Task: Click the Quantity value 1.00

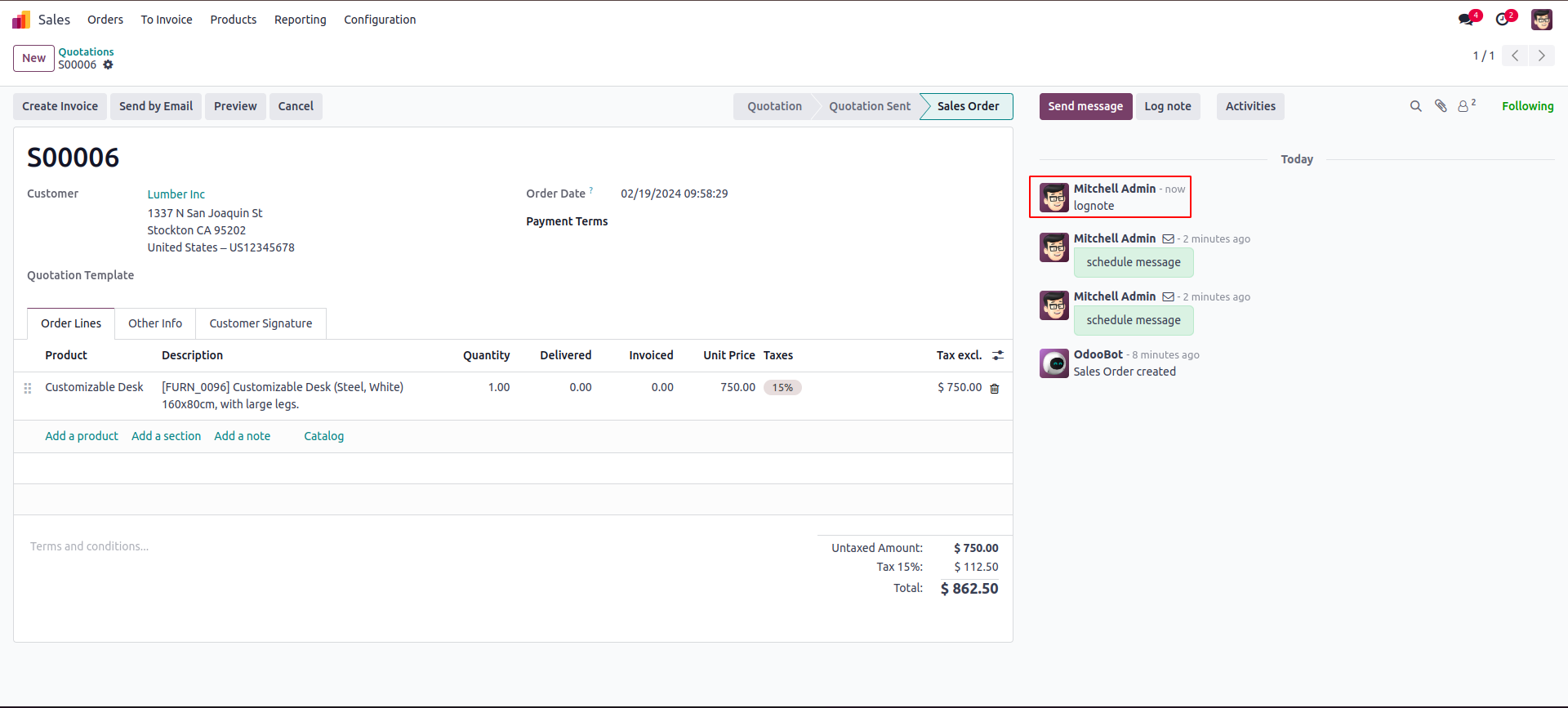Action: (499, 387)
